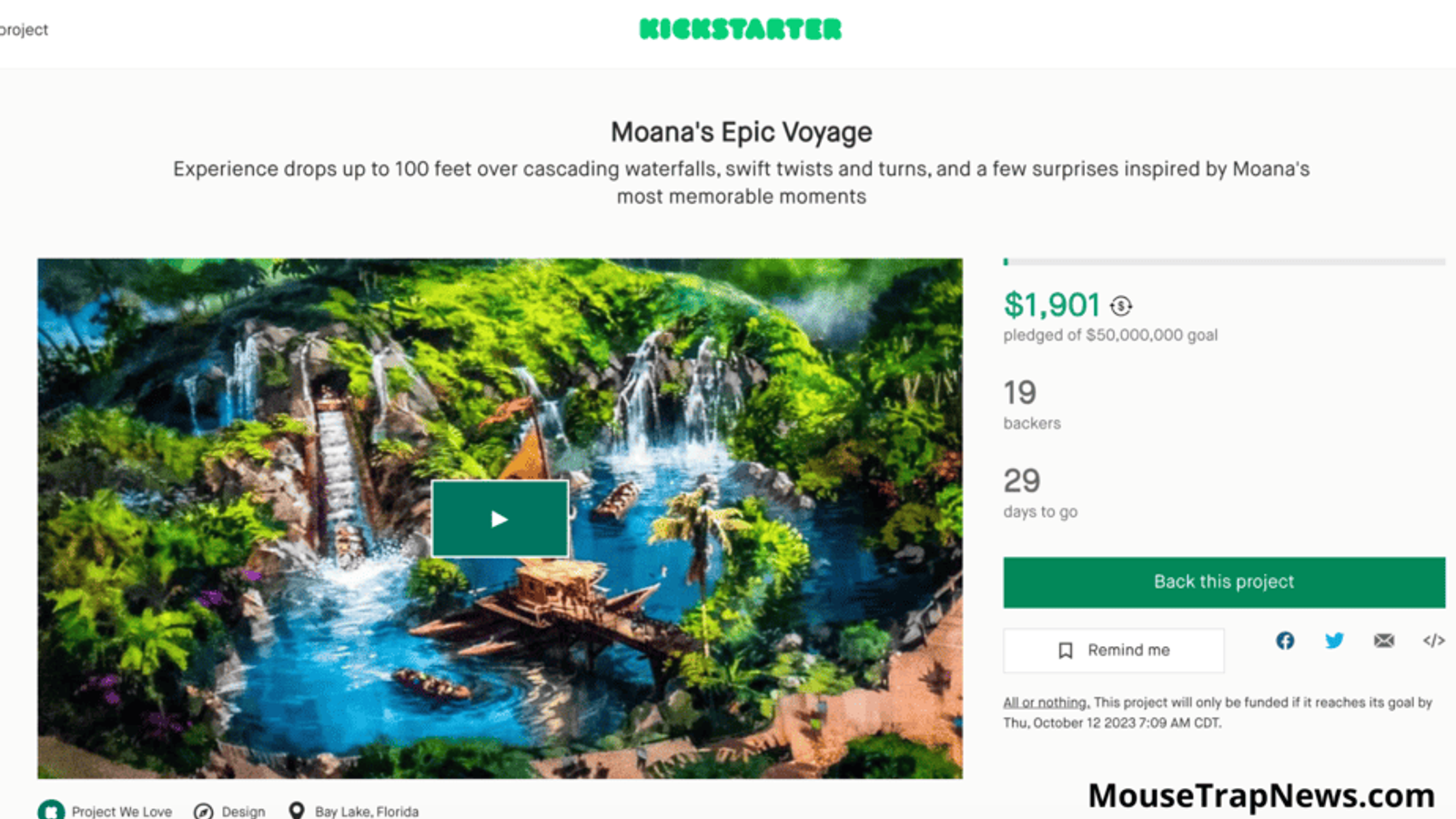
Task: Click the bookmark icon in Remind me
Action: click(x=1066, y=651)
